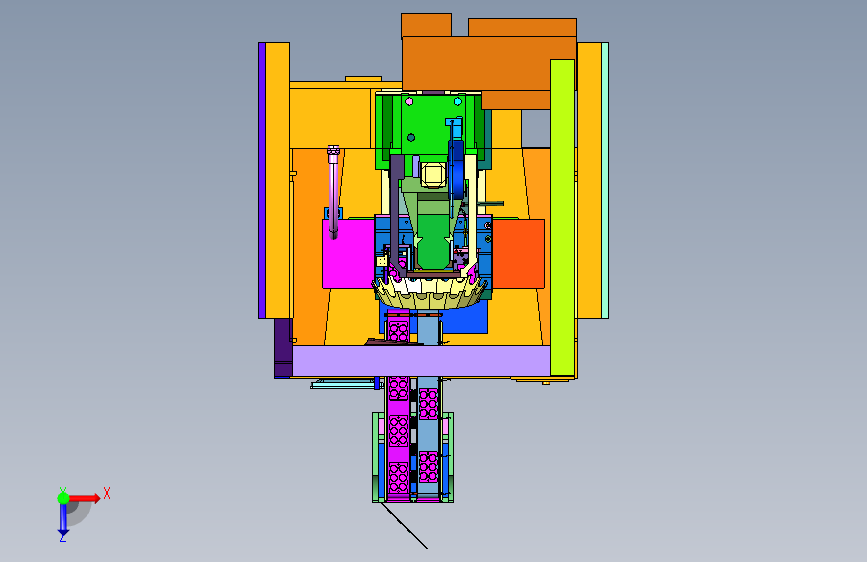Select the light yellow hexagonal part in the center

tap(432, 175)
